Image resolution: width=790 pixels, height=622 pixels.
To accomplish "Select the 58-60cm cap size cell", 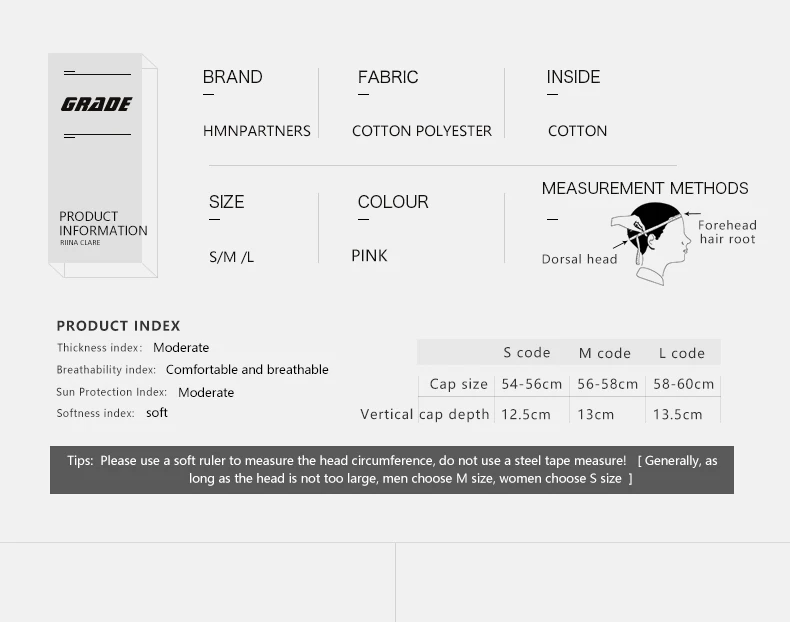I will pos(684,384).
